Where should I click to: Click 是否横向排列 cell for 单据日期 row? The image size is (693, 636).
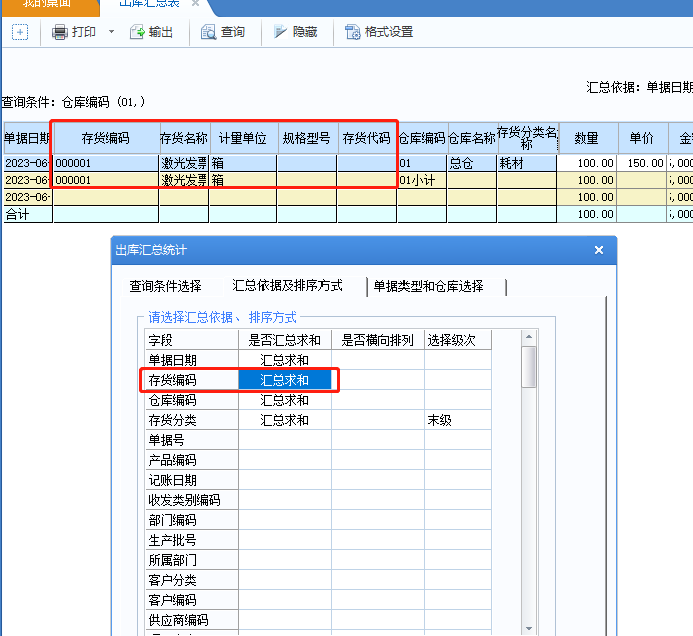pyautogui.click(x=377, y=360)
